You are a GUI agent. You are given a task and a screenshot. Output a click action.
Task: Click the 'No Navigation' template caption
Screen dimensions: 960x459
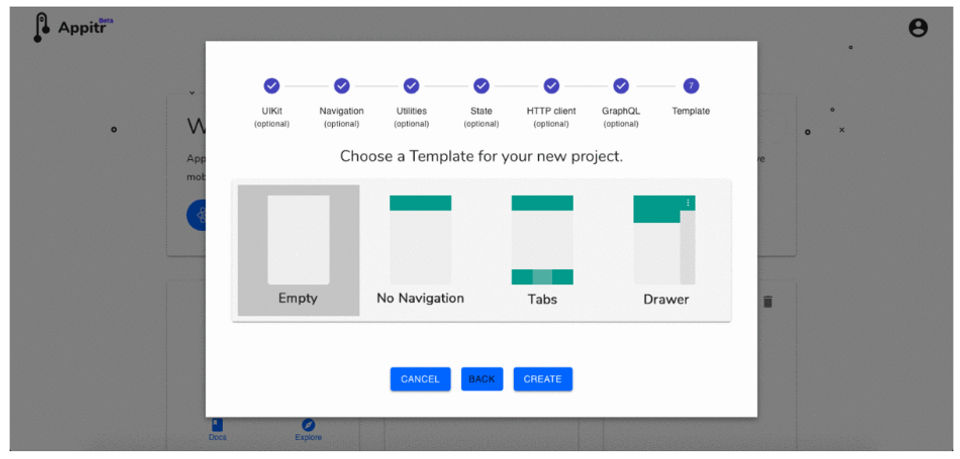pos(421,299)
